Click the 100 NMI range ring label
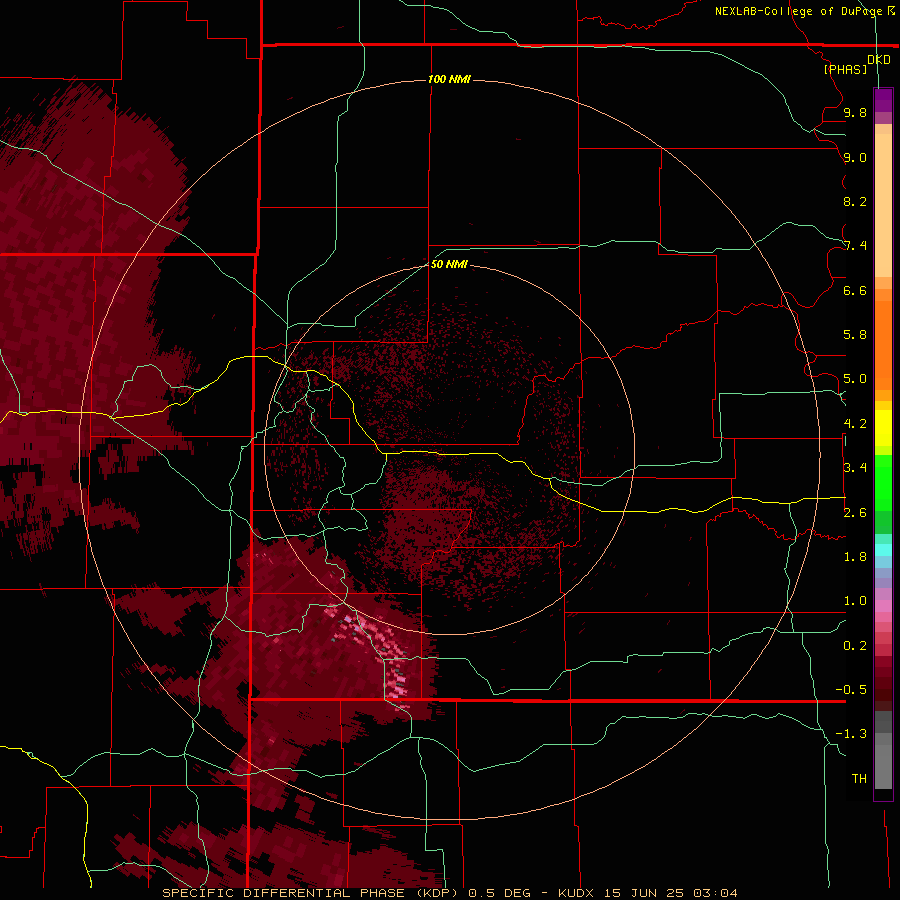 pos(449,79)
